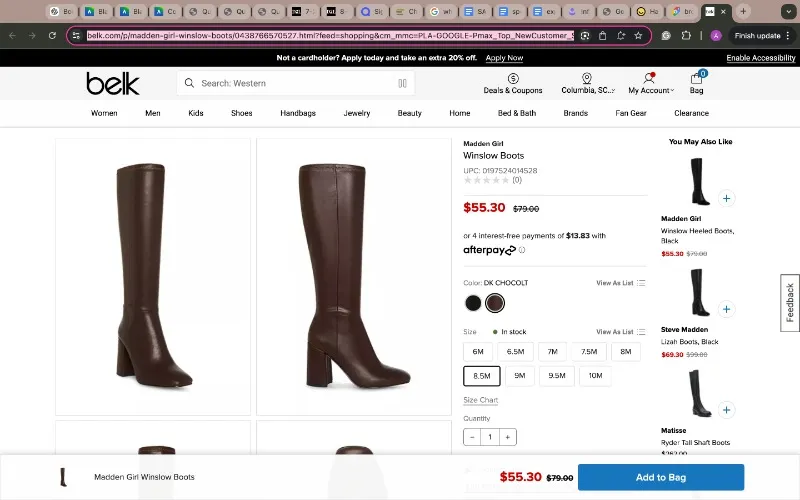The image size is (800, 500).
Task: Click the barcode scan icon in search box
Action: (402, 83)
